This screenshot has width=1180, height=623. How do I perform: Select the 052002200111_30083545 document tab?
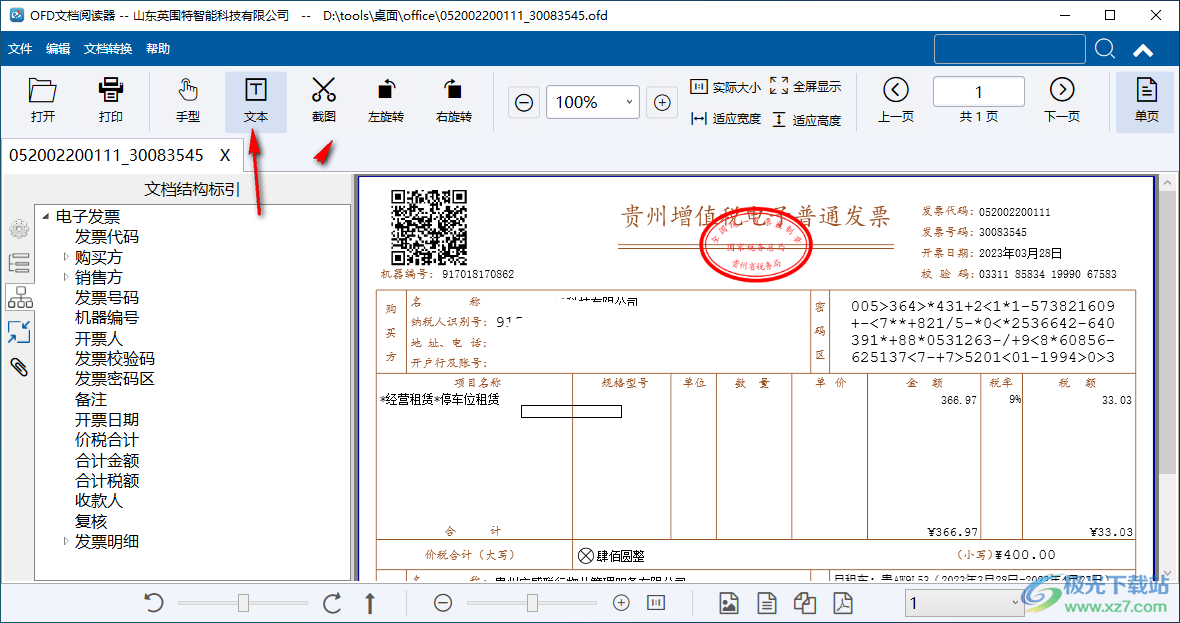(106, 155)
